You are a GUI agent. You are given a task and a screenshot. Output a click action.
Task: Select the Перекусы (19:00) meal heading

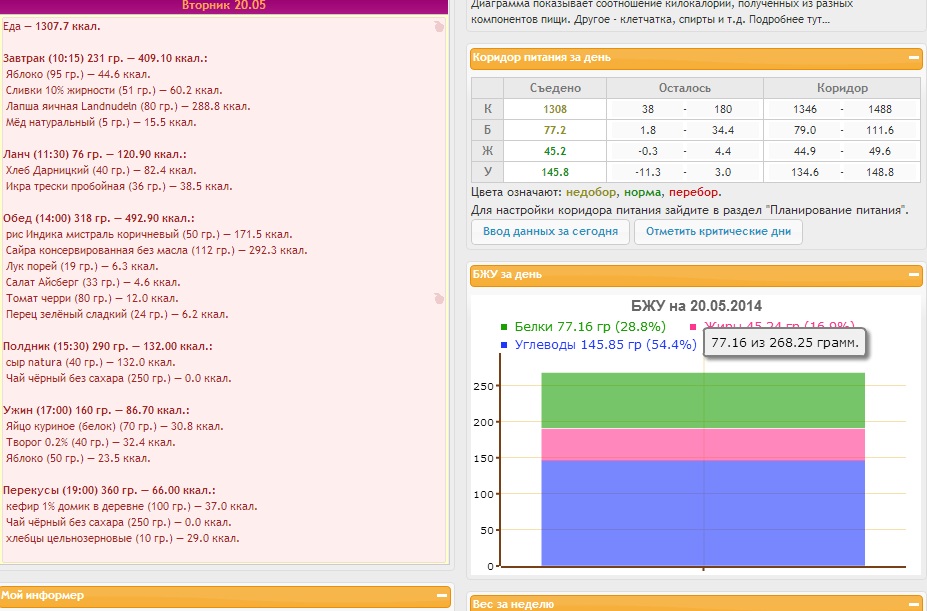[109, 489]
